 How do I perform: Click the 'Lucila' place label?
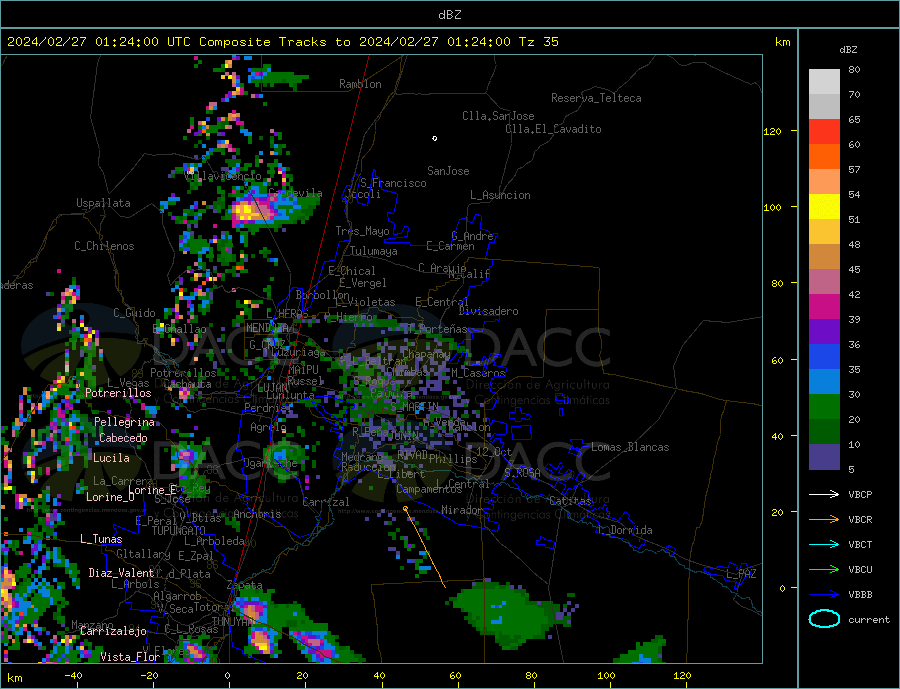[111, 458]
